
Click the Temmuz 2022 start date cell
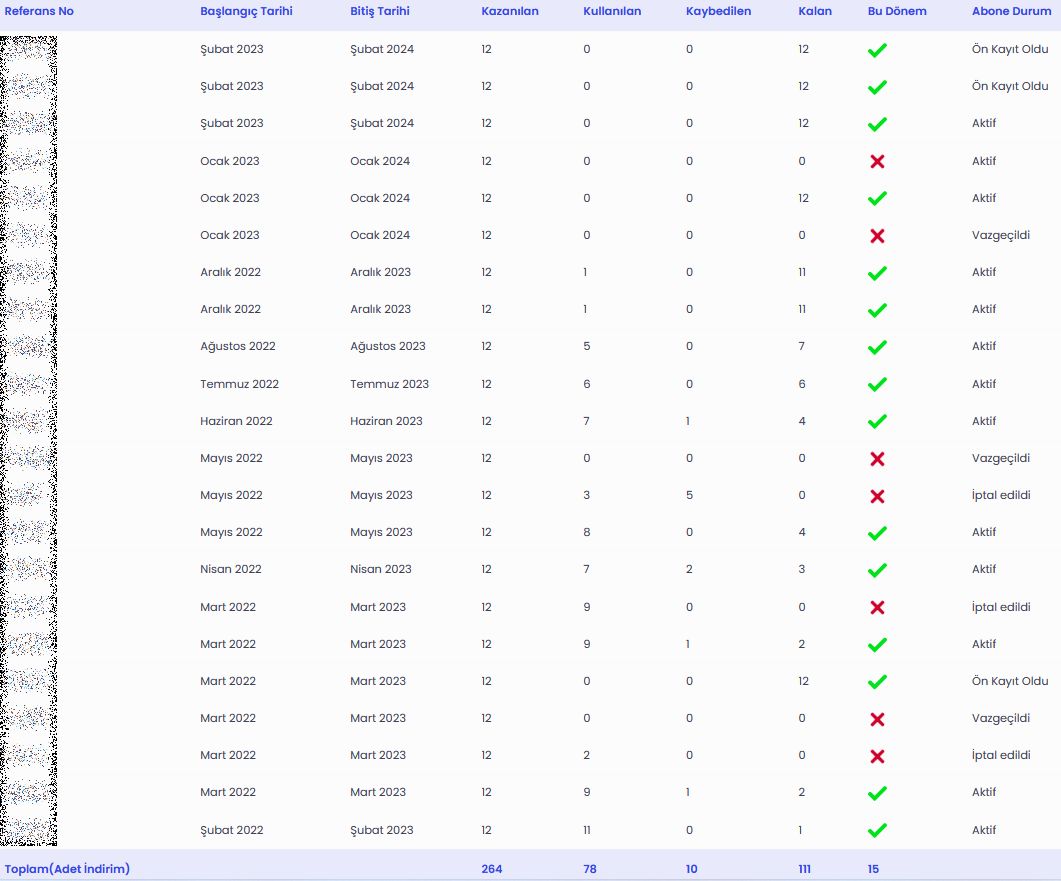(x=239, y=384)
